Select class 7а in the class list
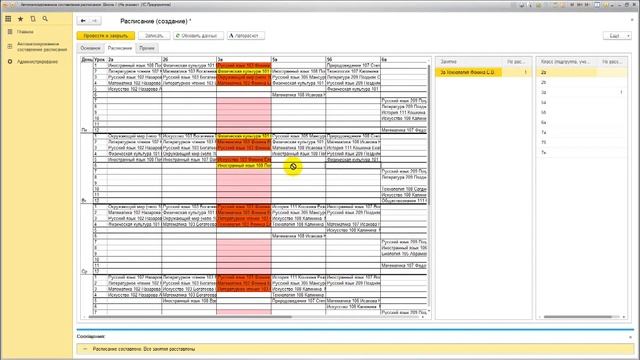This screenshot has height=360, width=640. (581, 132)
